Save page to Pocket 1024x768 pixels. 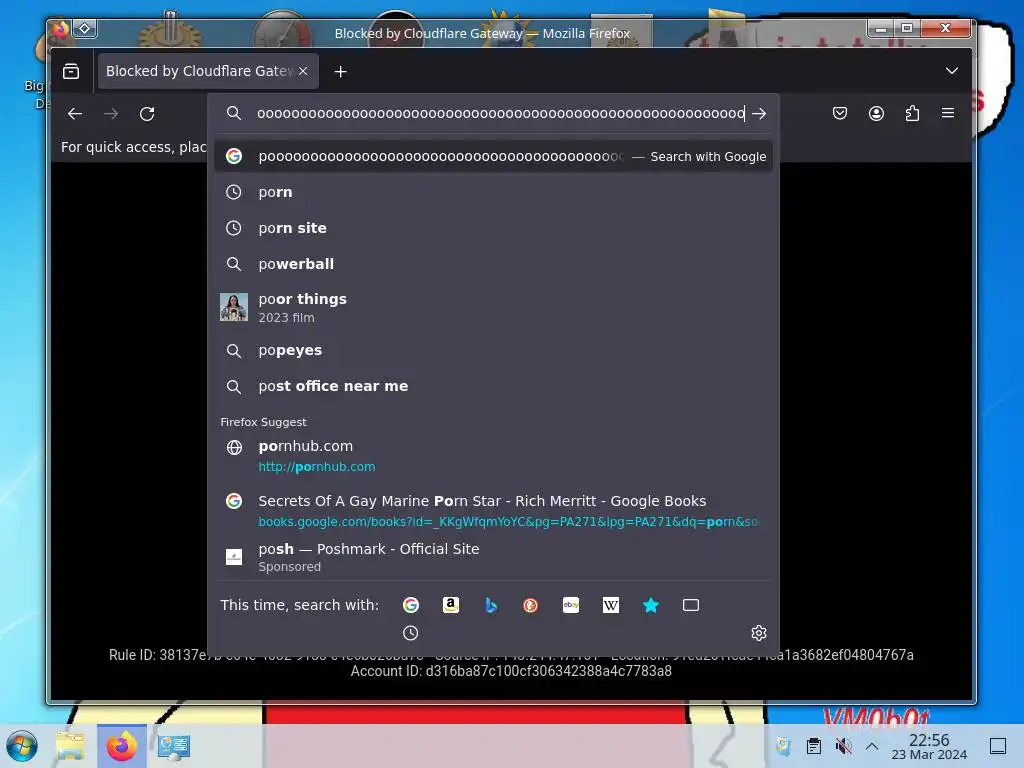(x=840, y=114)
